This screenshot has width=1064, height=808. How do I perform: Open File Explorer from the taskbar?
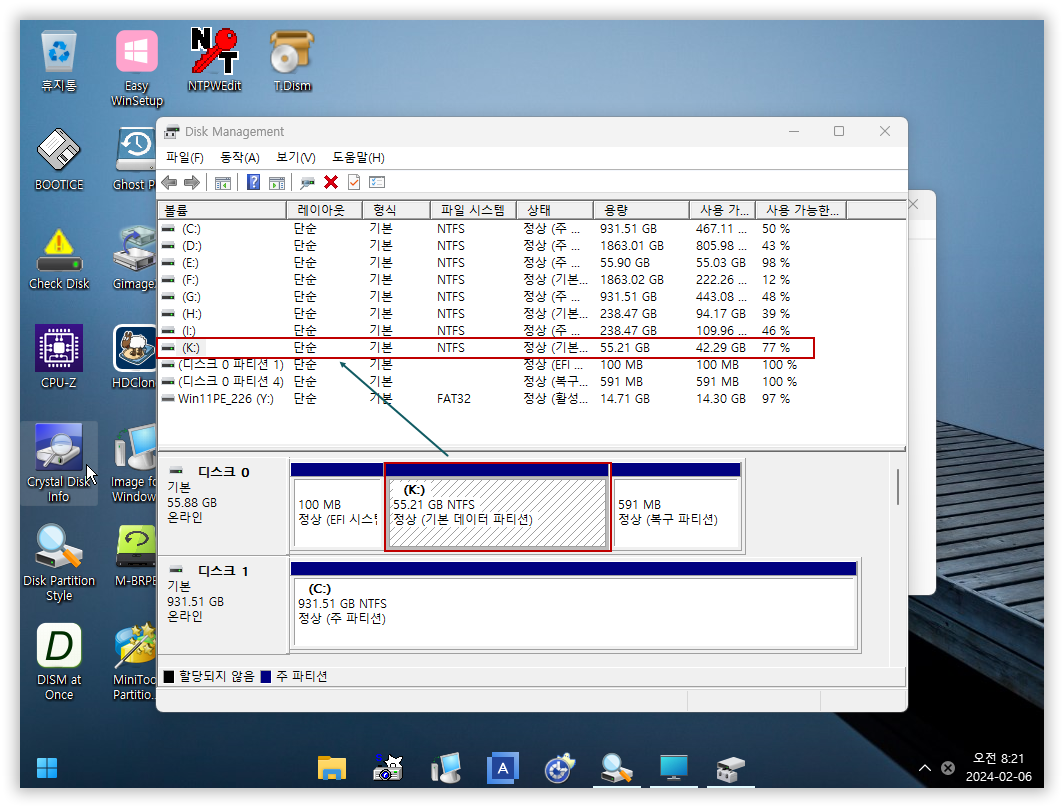pyautogui.click(x=332, y=768)
